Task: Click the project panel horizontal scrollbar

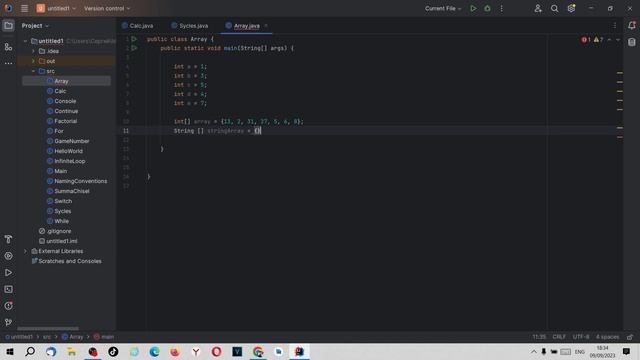Action: pos(48,329)
